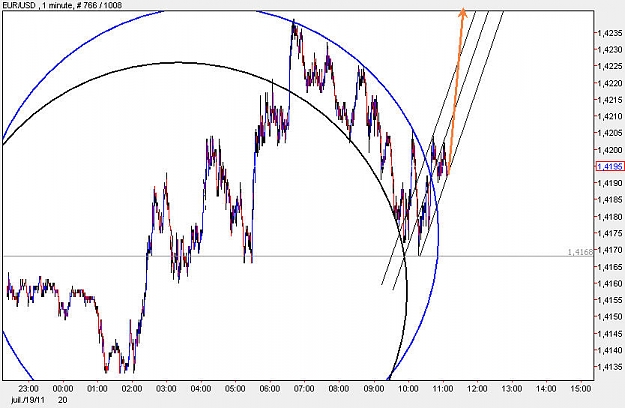This screenshot has height=408, width=625.
Task: Click the 09:00 time axis label
Action: [373, 388]
